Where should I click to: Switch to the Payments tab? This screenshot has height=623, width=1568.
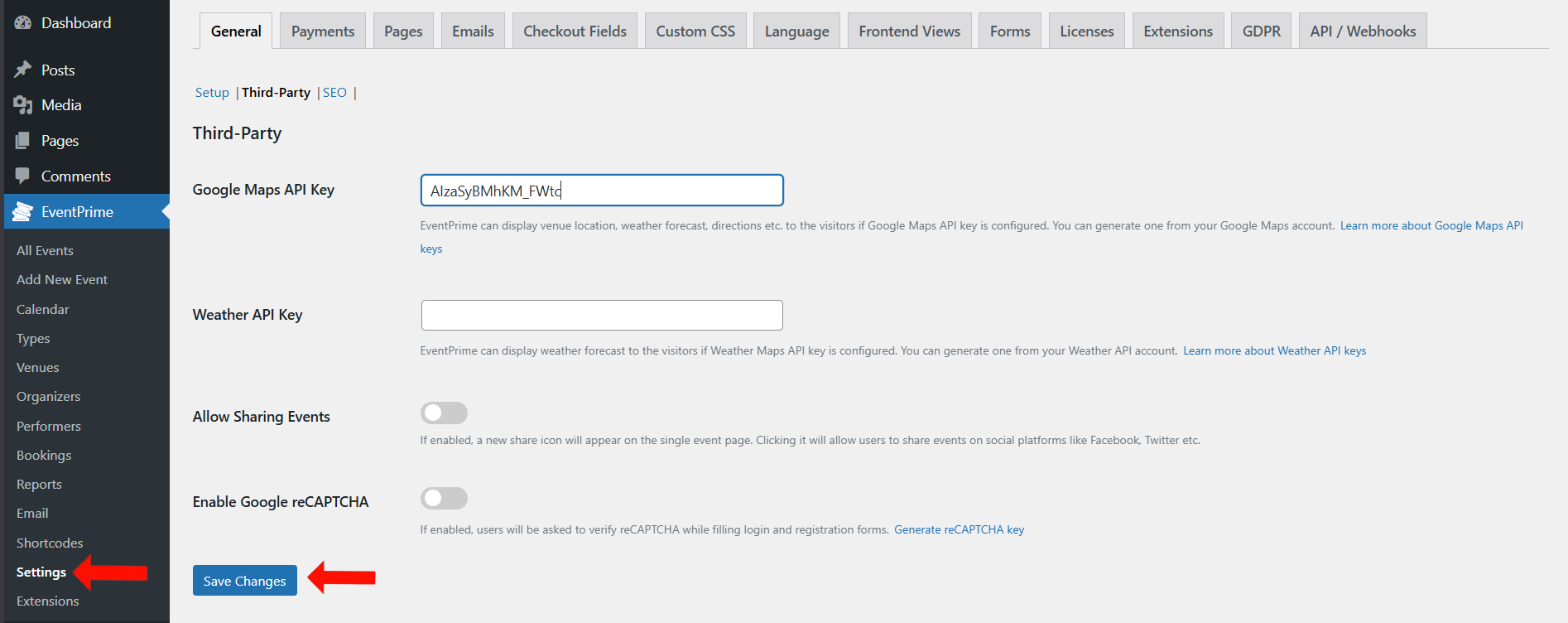click(x=323, y=31)
